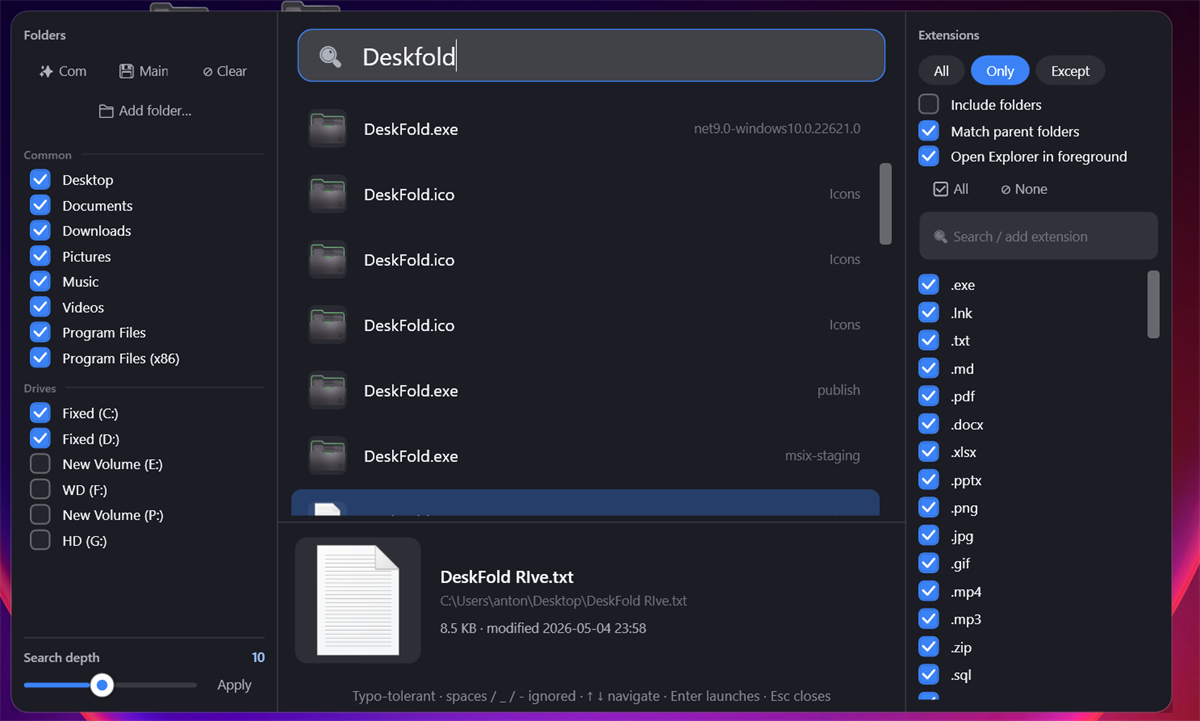
Task: Uncheck the .gif extension
Action: pos(929,563)
